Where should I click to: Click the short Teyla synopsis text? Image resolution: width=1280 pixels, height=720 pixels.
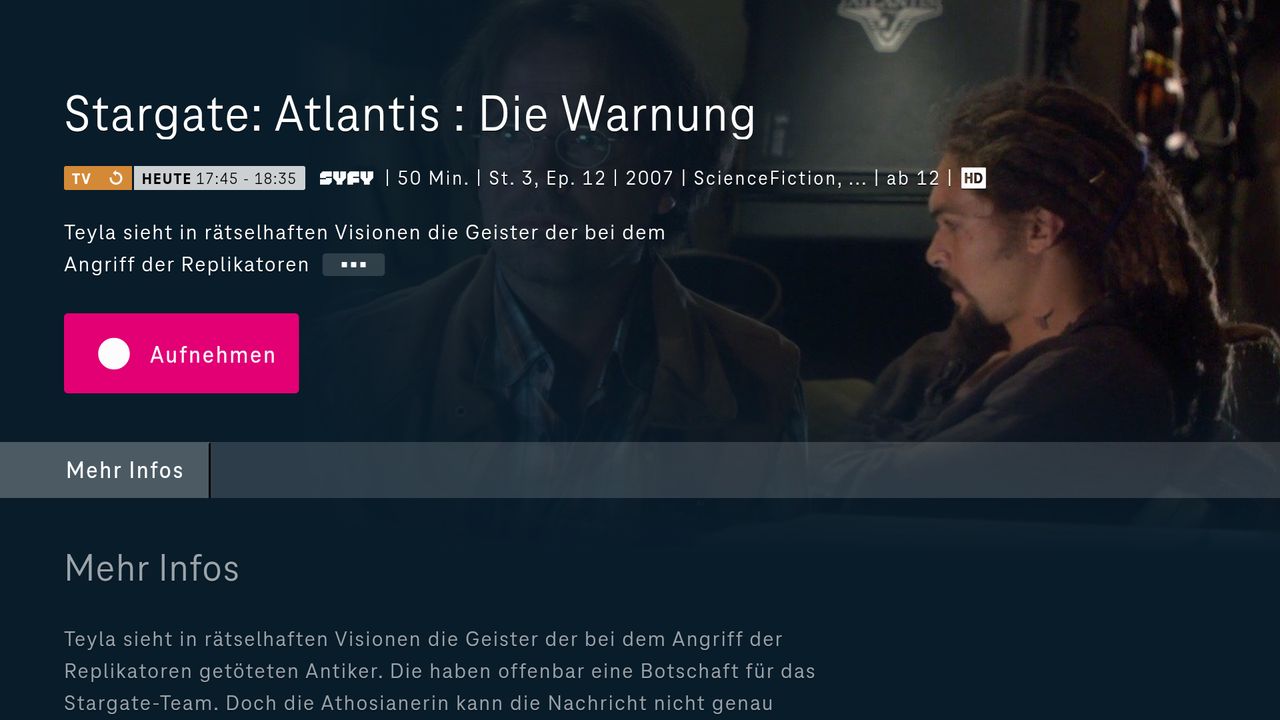(x=364, y=249)
